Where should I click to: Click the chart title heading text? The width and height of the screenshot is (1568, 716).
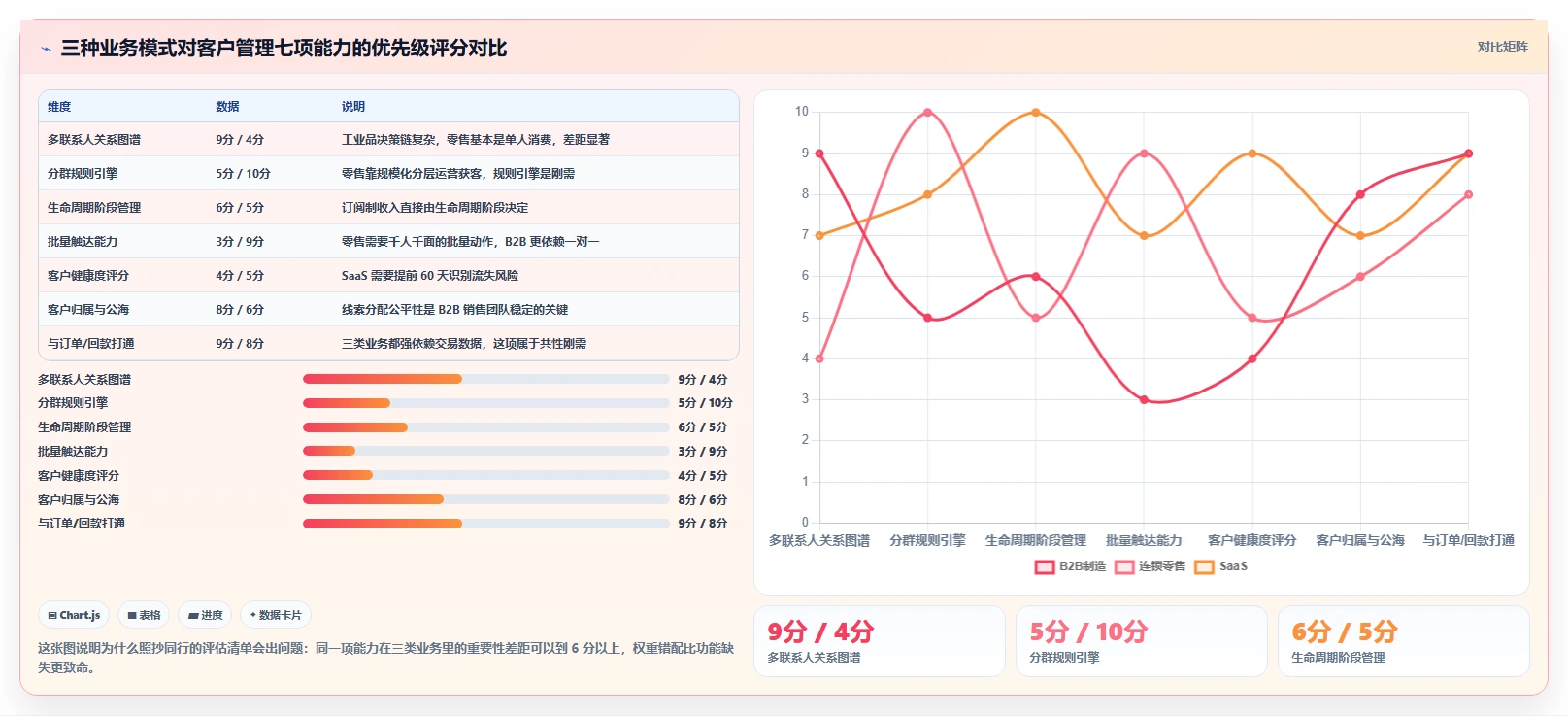(284, 49)
